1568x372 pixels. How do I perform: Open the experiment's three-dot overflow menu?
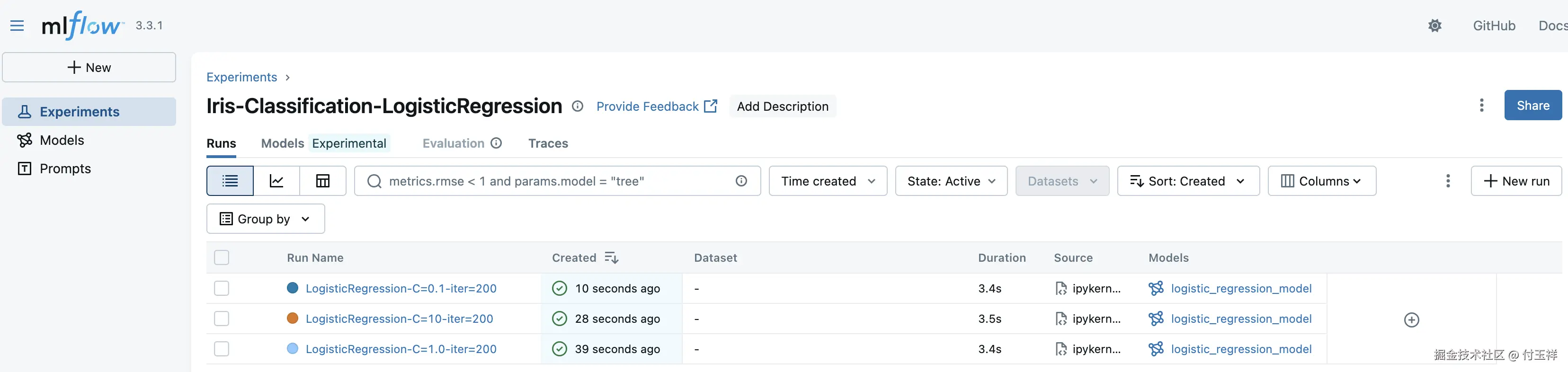click(x=1481, y=106)
